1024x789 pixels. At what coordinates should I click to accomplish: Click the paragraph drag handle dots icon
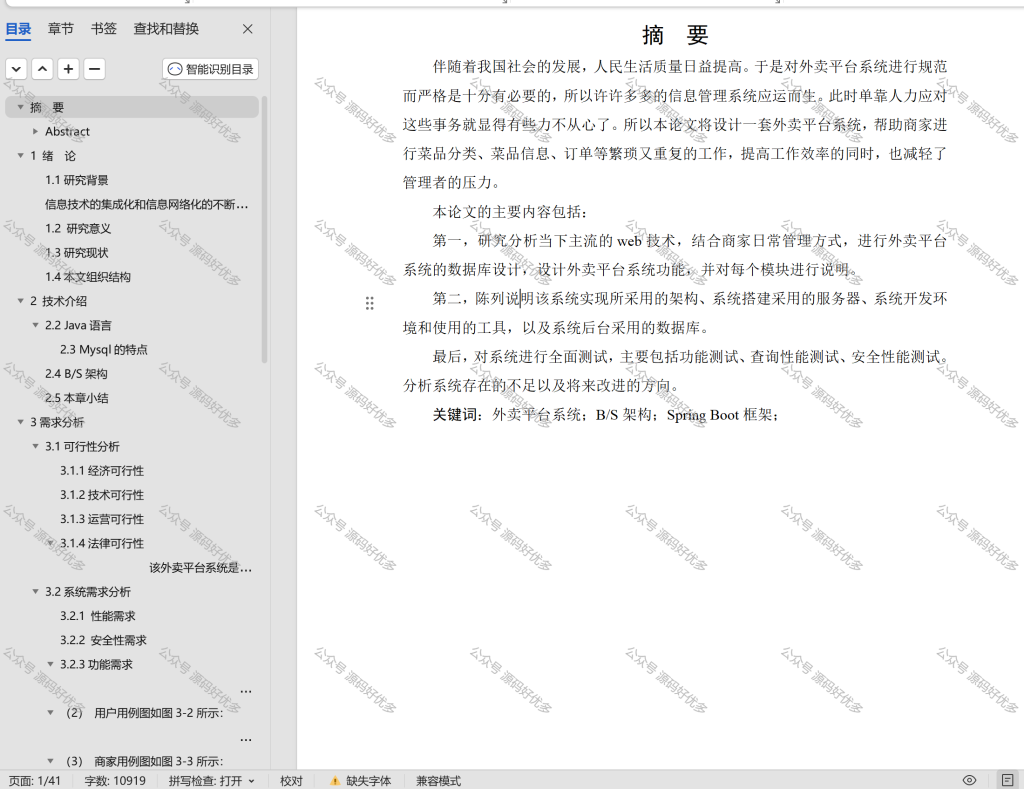tap(370, 303)
